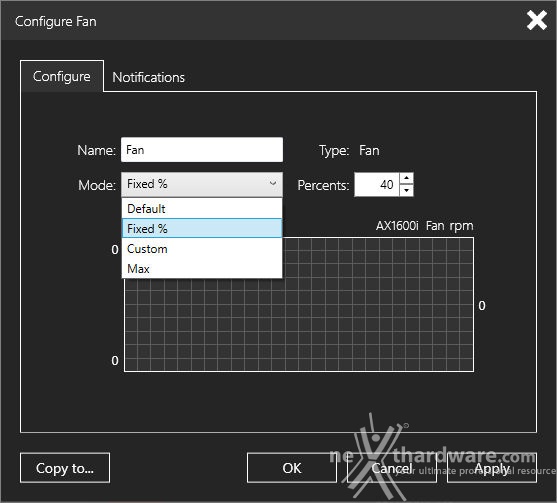557x503 pixels.
Task: Switch to the Notifications tab
Action: pyautogui.click(x=148, y=77)
